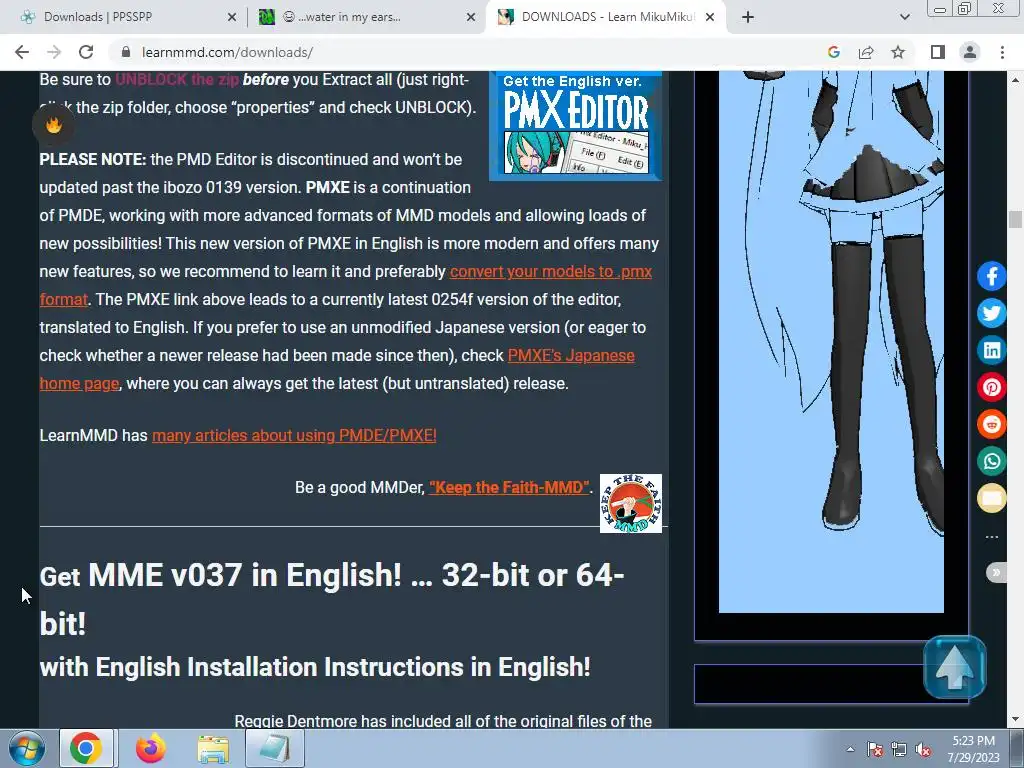The image size is (1024, 768).
Task: Click the muted volume tray icon
Action: click(x=923, y=750)
